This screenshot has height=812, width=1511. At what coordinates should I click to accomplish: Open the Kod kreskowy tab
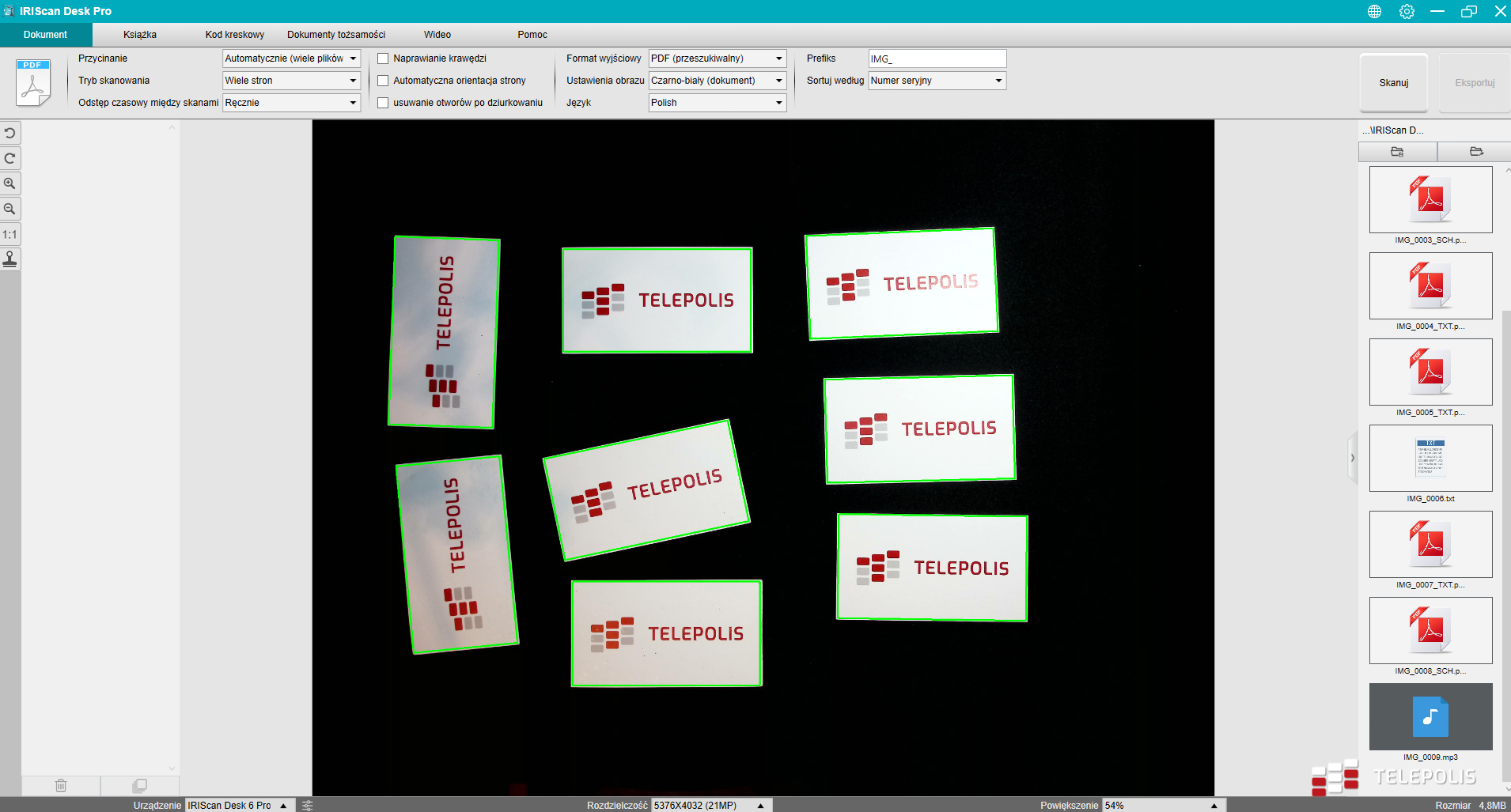pos(235,35)
